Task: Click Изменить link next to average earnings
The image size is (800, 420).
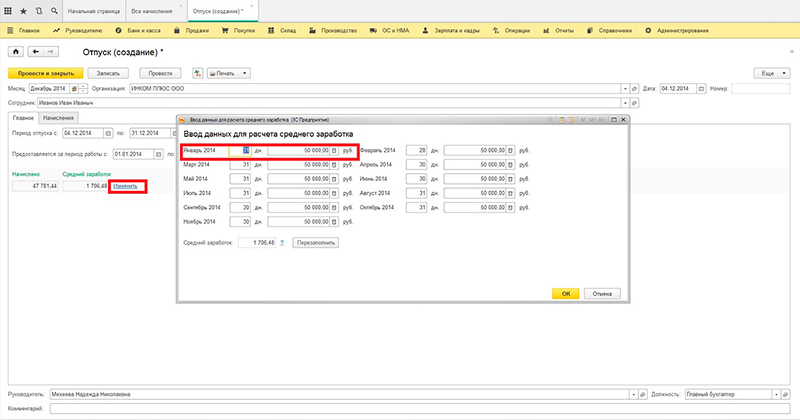Action: (x=126, y=186)
